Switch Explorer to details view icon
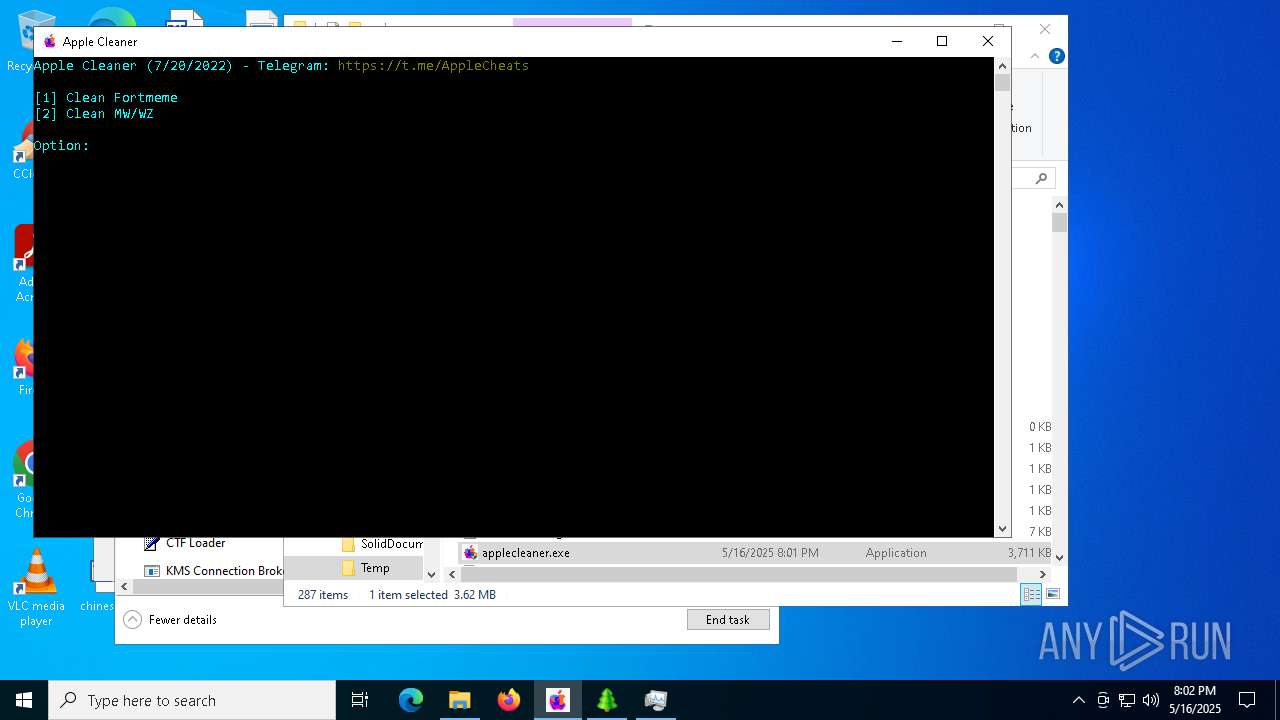Image resolution: width=1280 pixels, height=720 pixels. tap(1031, 594)
